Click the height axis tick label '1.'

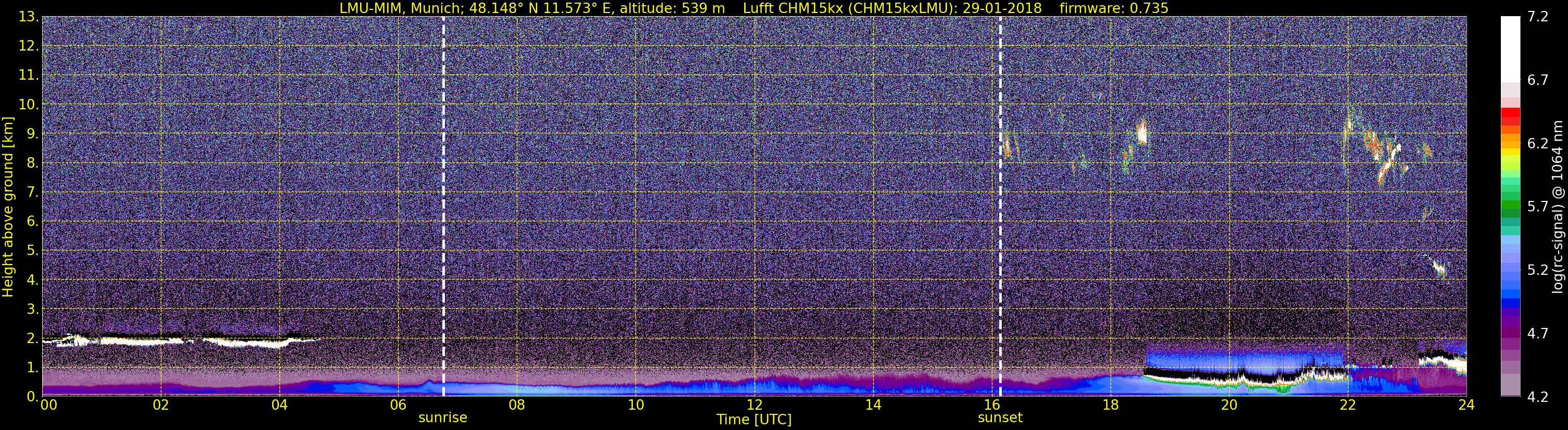(33, 368)
